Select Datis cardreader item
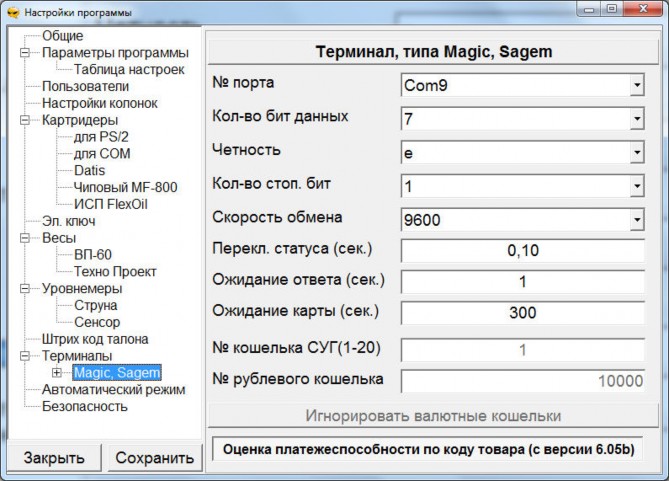The image size is (669, 481). tap(89, 171)
